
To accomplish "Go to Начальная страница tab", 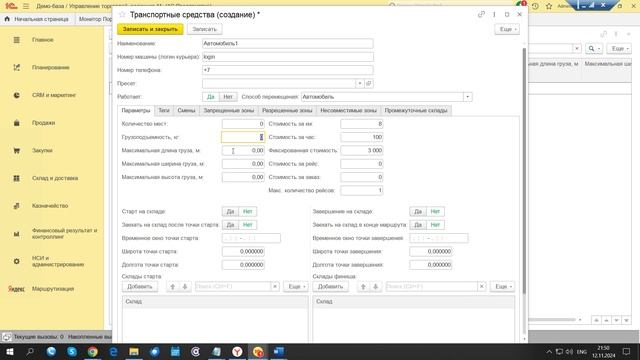I will (x=38, y=19).
